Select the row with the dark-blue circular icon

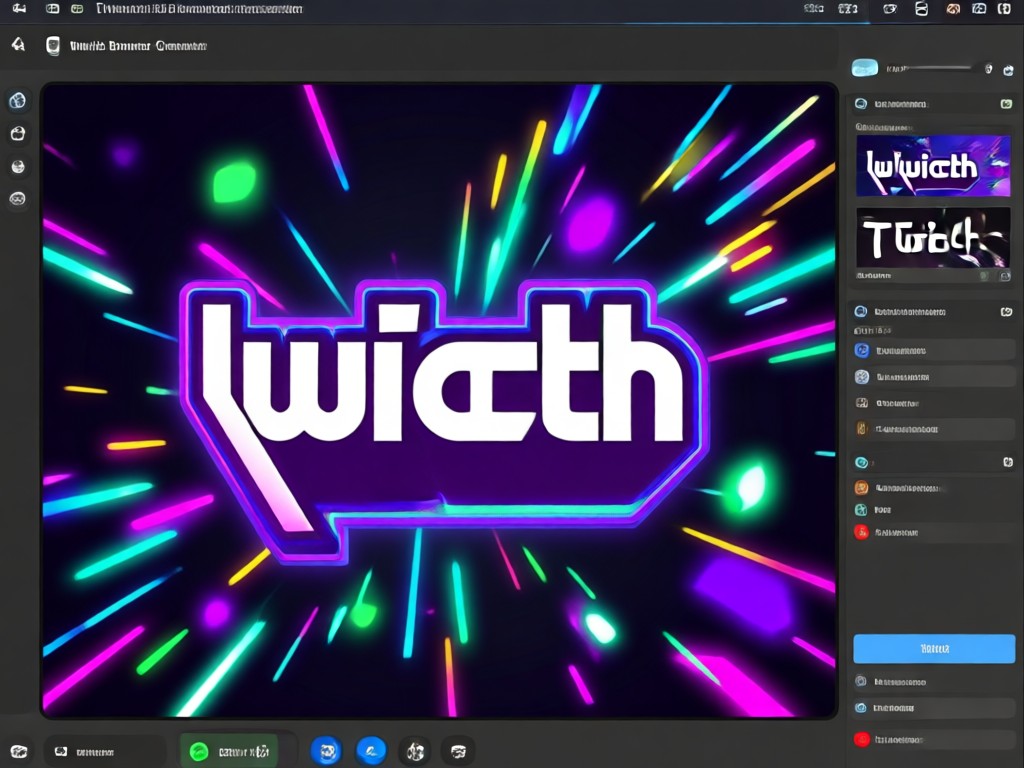[934, 351]
